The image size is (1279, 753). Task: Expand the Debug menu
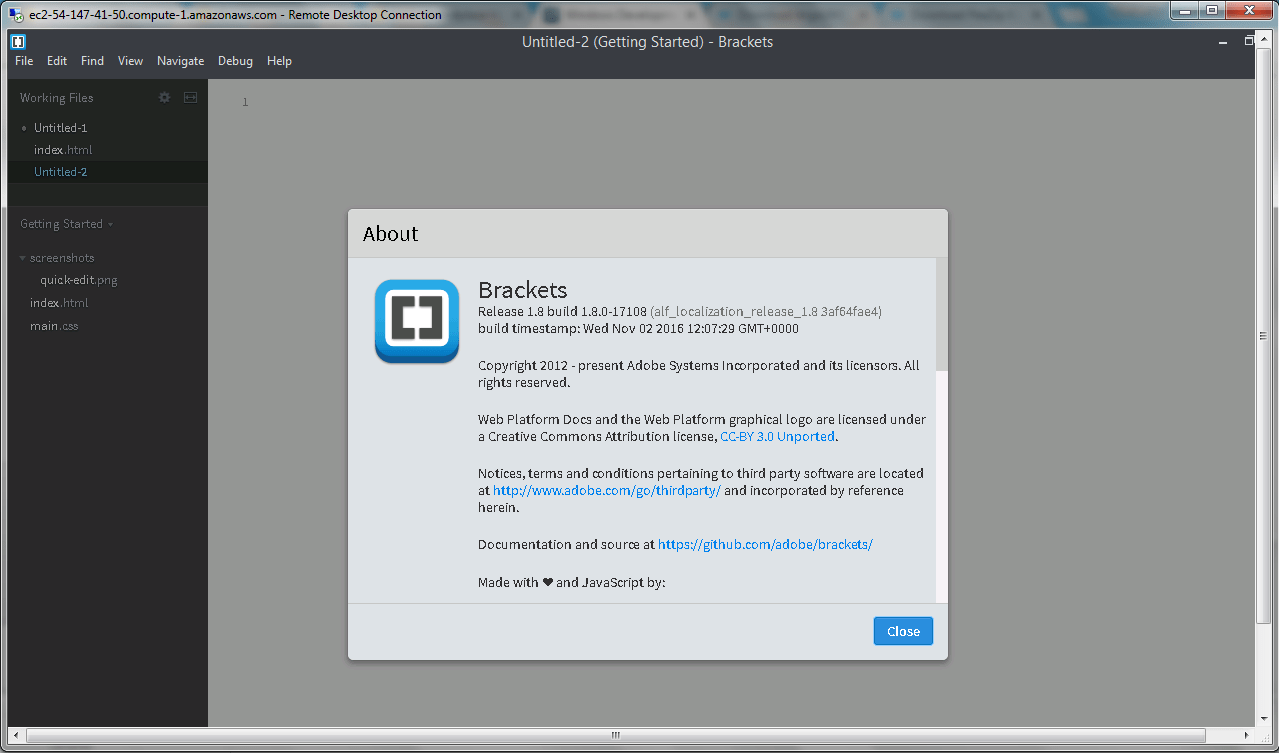click(235, 60)
